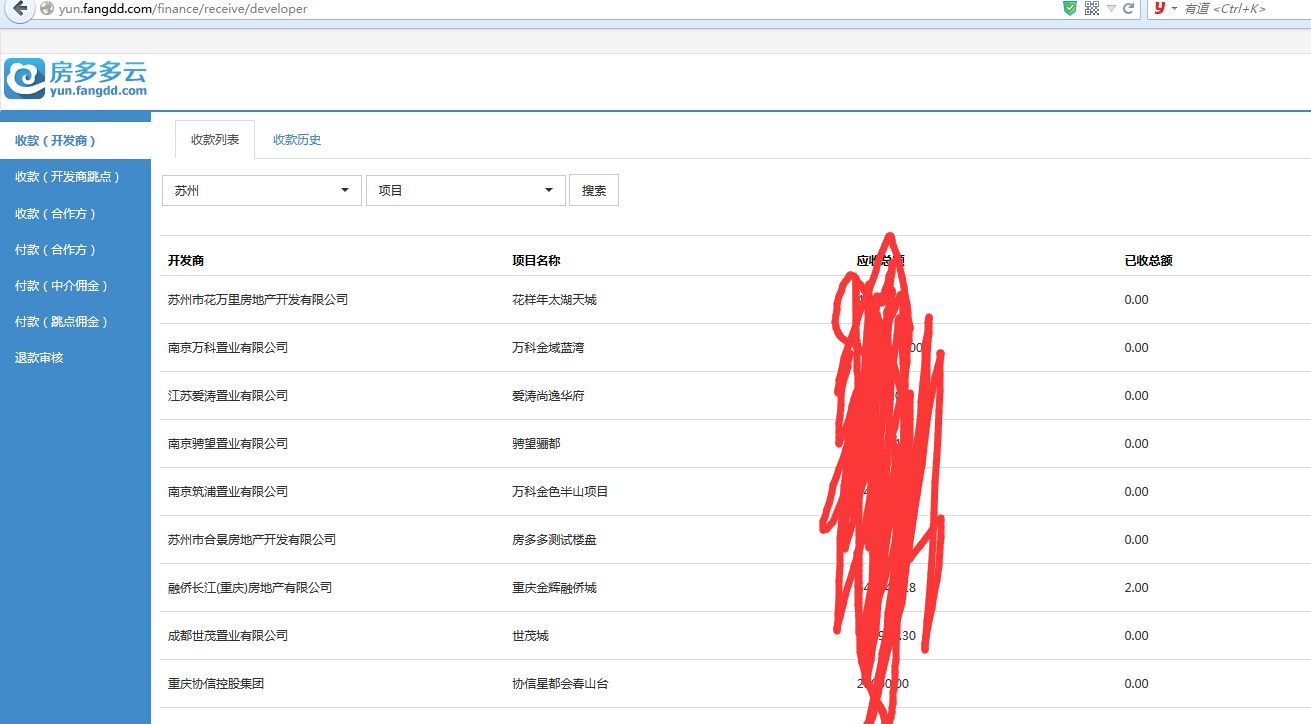Click the globe site identity icon

click(46, 8)
